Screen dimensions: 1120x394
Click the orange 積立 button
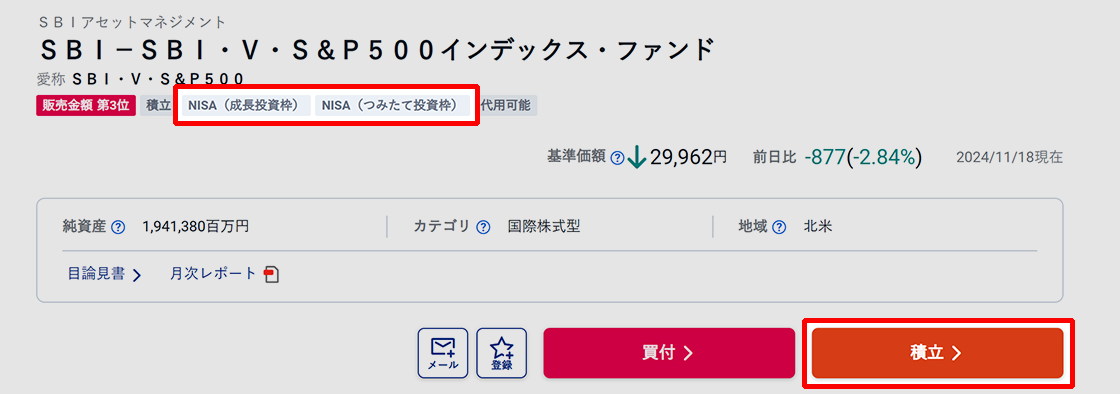coord(937,353)
